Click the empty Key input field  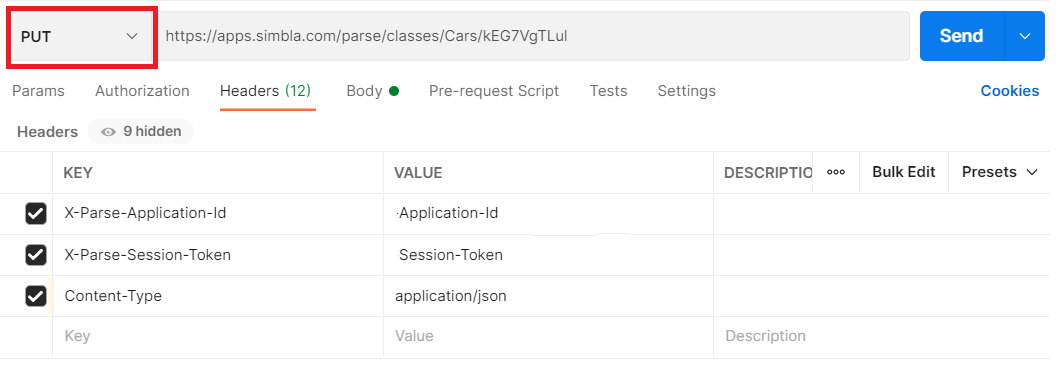point(218,336)
